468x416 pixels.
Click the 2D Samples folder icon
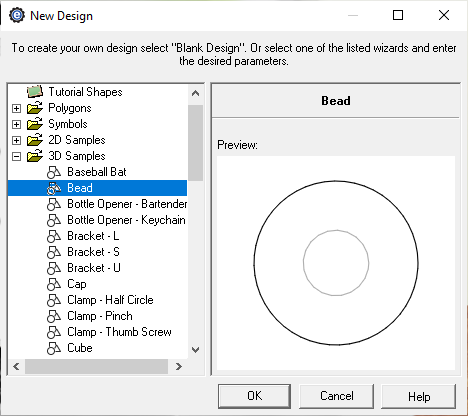(35, 140)
